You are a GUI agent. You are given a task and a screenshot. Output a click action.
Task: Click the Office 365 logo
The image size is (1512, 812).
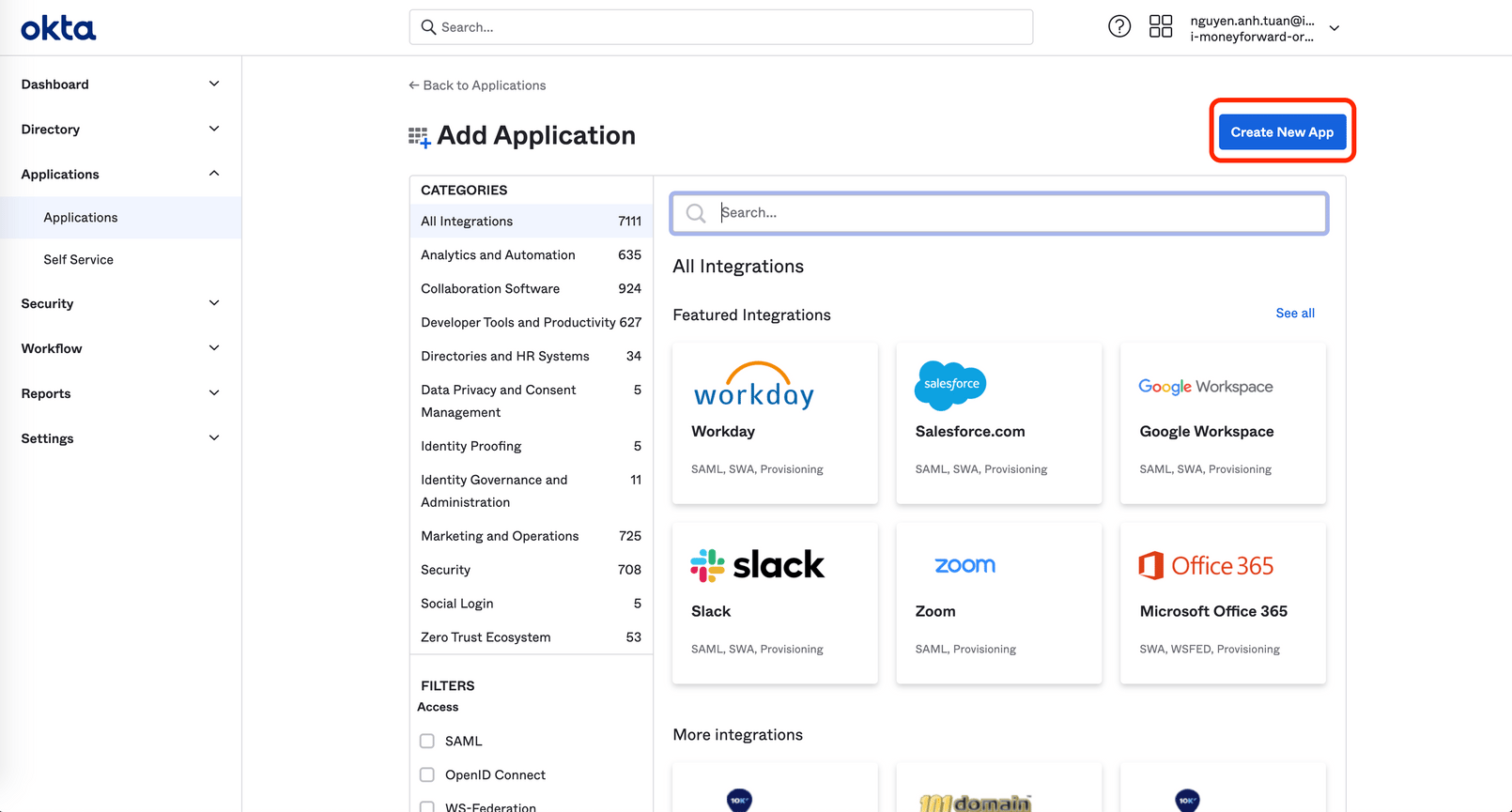(1206, 565)
